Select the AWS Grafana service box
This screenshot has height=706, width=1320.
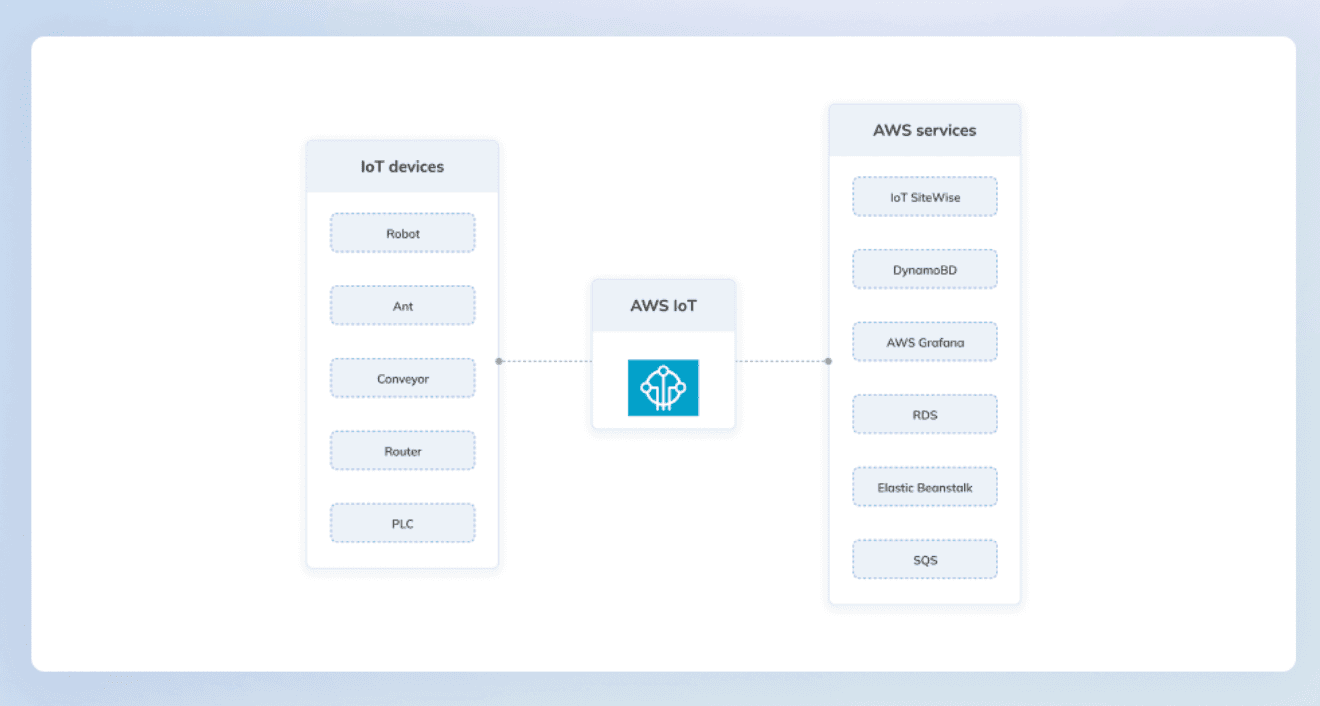coord(925,342)
